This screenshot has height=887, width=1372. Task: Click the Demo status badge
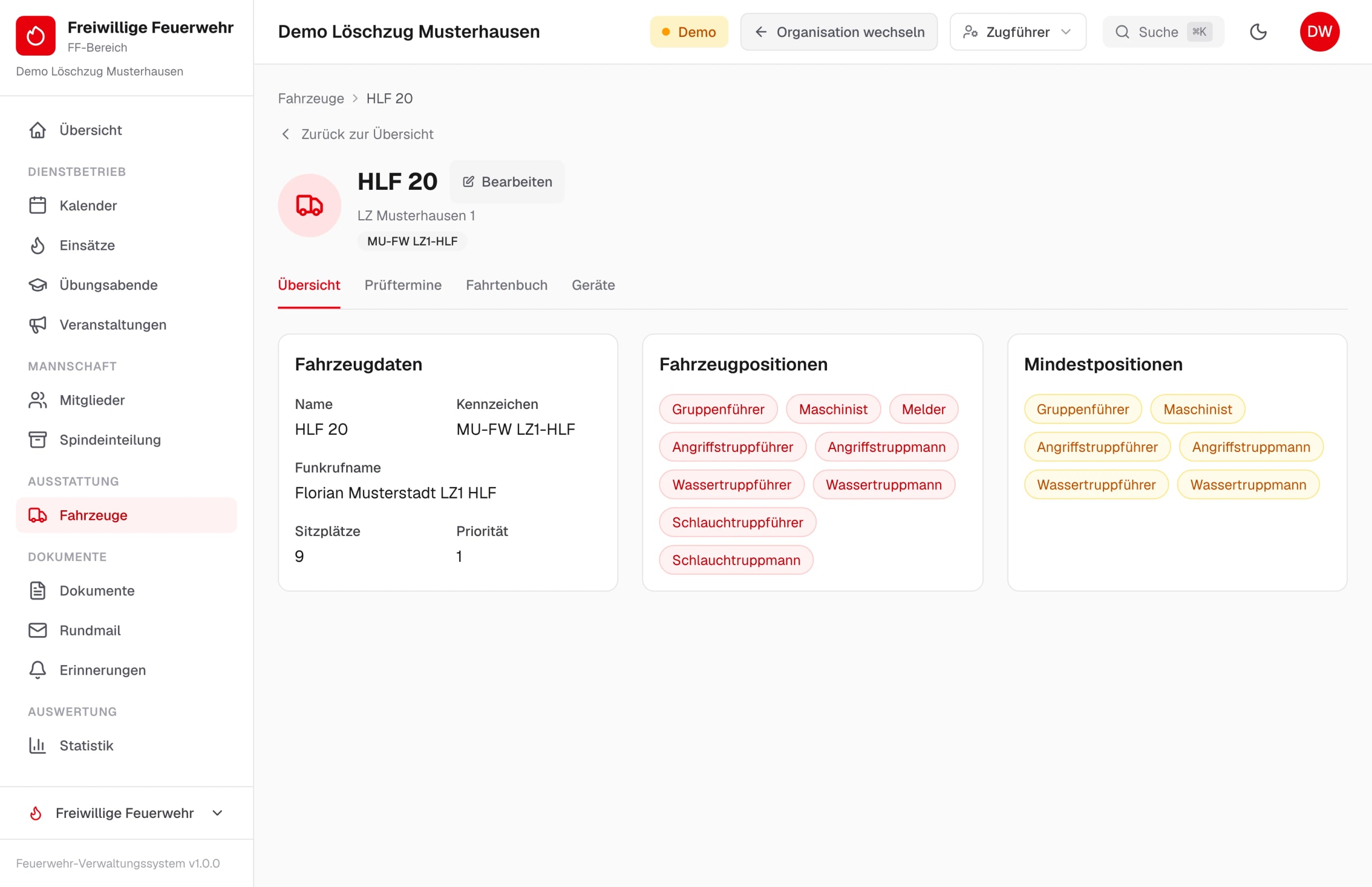pos(689,32)
